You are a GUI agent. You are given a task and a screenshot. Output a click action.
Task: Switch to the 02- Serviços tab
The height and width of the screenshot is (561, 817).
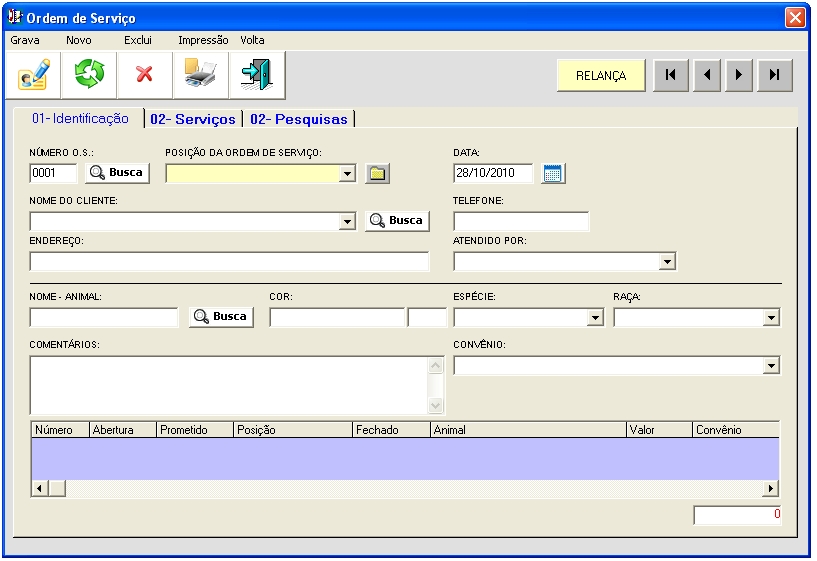[192, 119]
